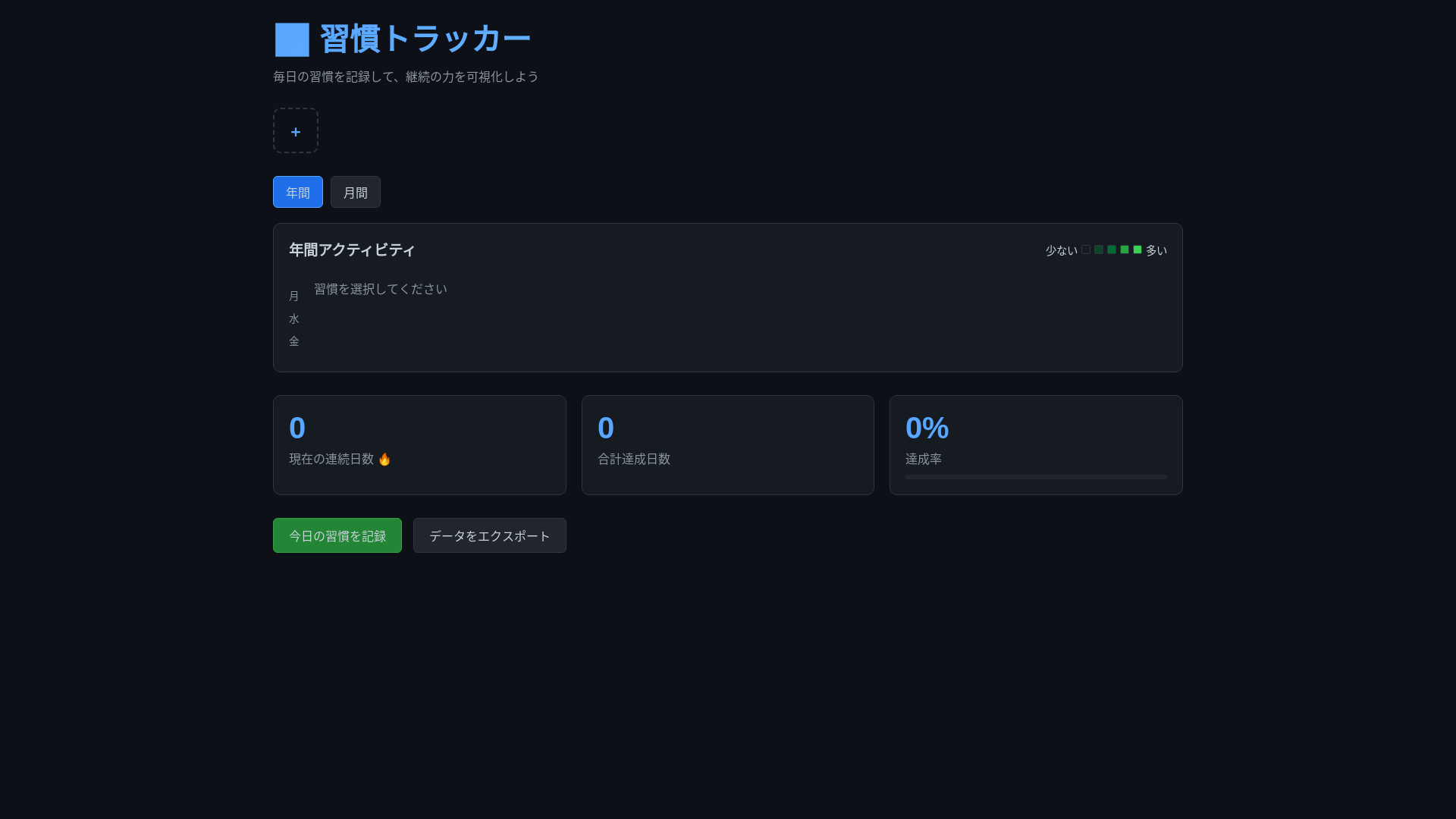The image size is (1456, 819).
Task: Click the 習慣トラッカー title heading
Action: pos(425,39)
